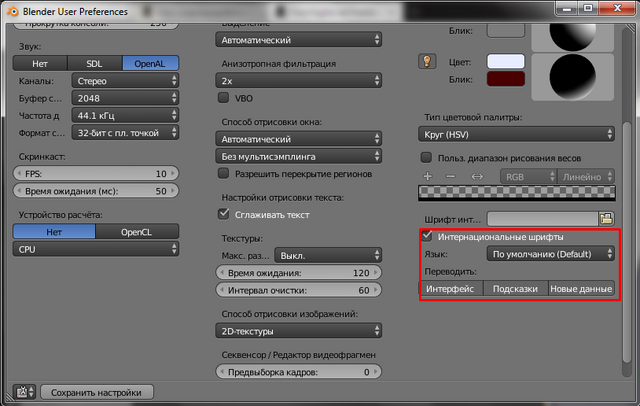
Task: Click the FPS 10 value field
Action: 96,173
